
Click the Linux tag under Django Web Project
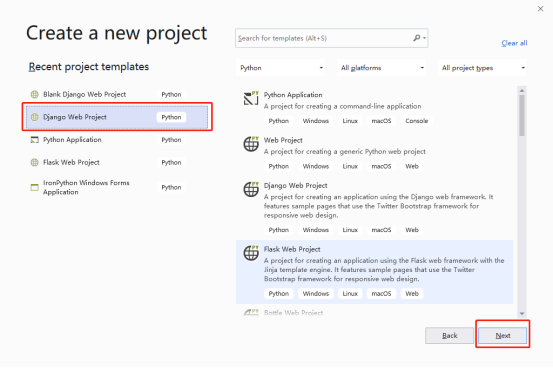(x=350, y=230)
